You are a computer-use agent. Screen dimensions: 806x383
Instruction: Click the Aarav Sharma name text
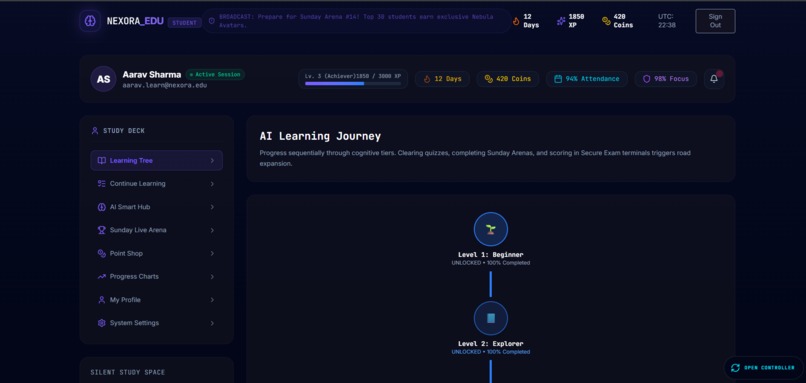tap(152, 75)
